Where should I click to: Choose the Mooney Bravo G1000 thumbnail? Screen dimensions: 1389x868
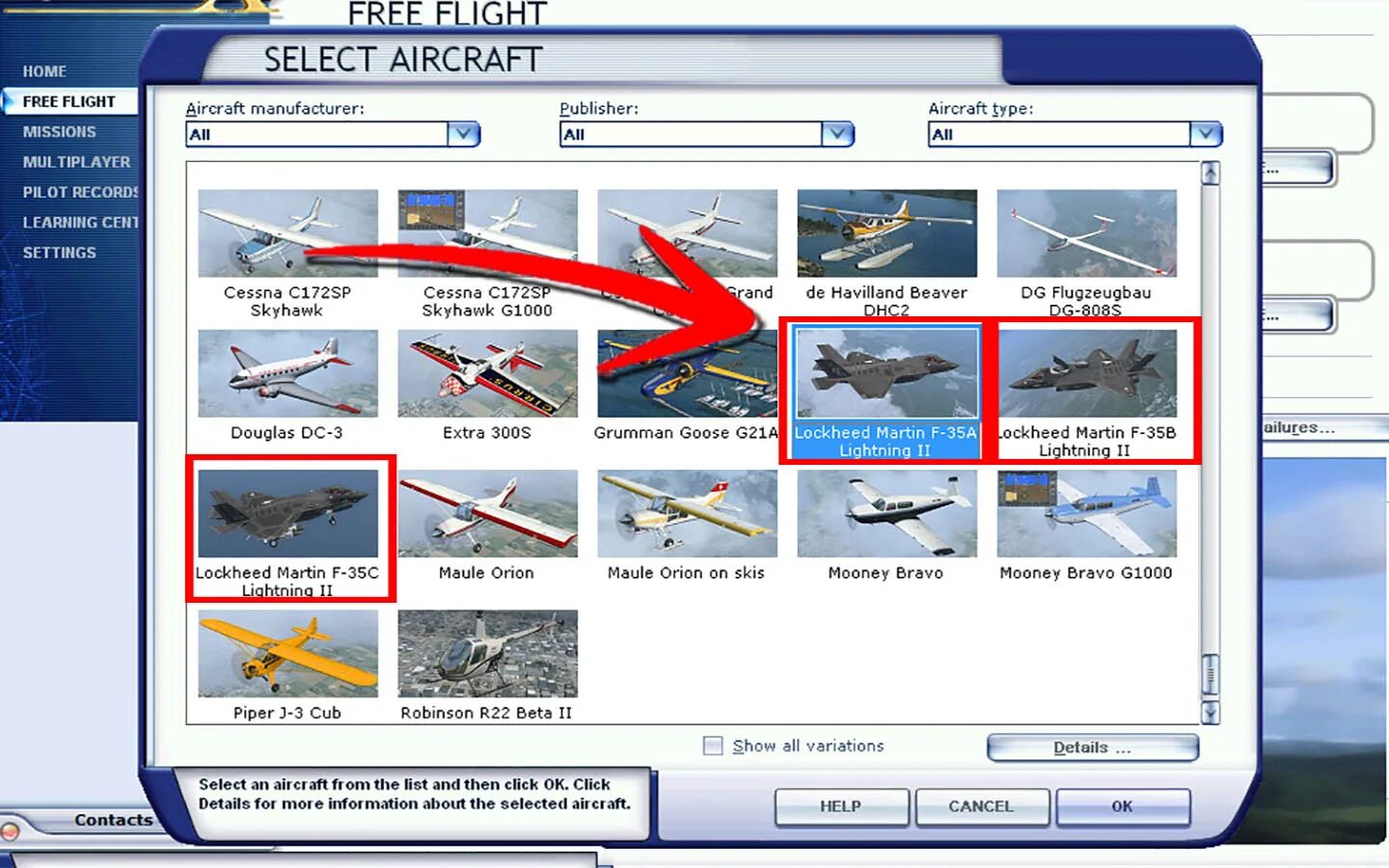pyautogui.click(x=1086, y=513)
